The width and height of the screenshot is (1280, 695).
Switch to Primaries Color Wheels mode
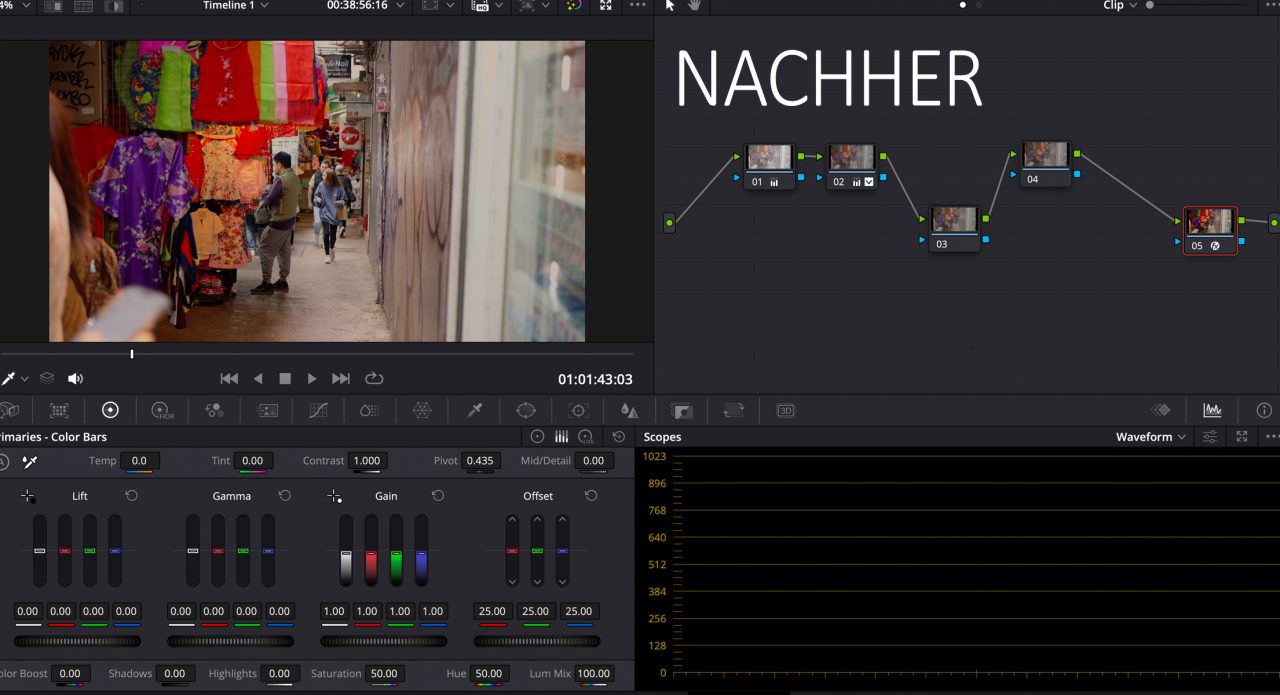pos(537,437)
